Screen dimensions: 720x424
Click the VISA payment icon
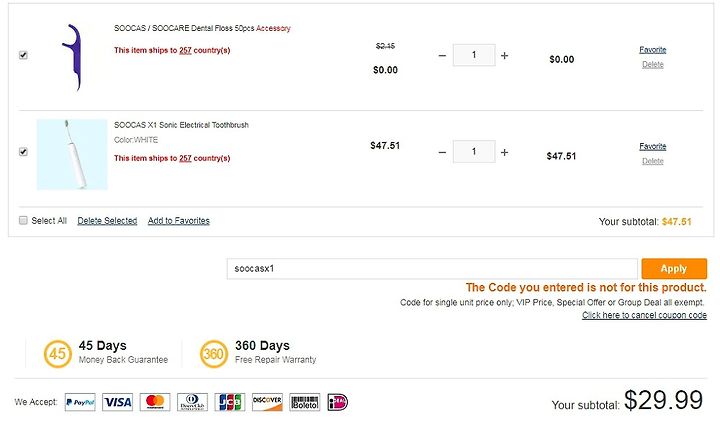118,402
